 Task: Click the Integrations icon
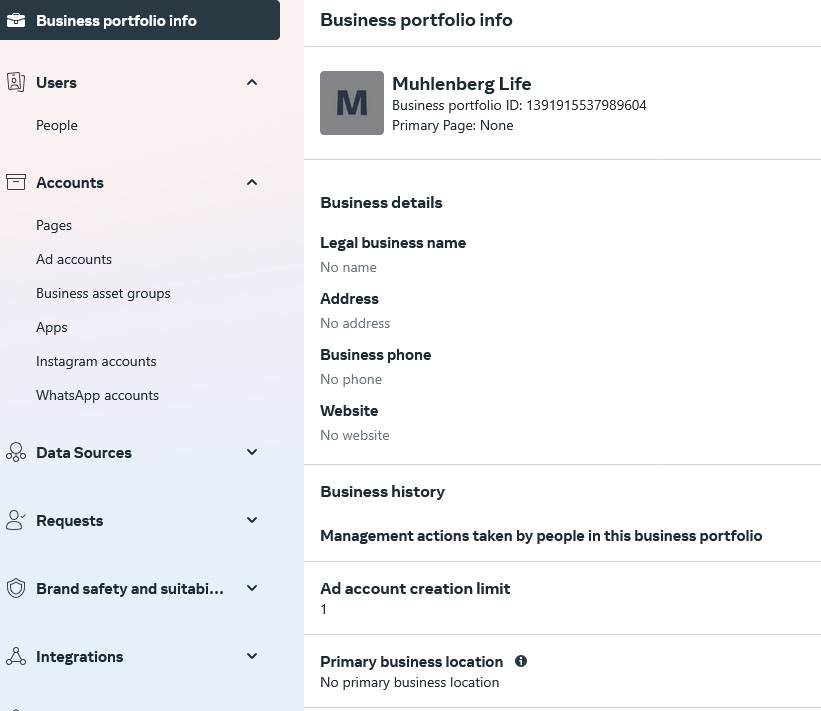pos(16,656)
